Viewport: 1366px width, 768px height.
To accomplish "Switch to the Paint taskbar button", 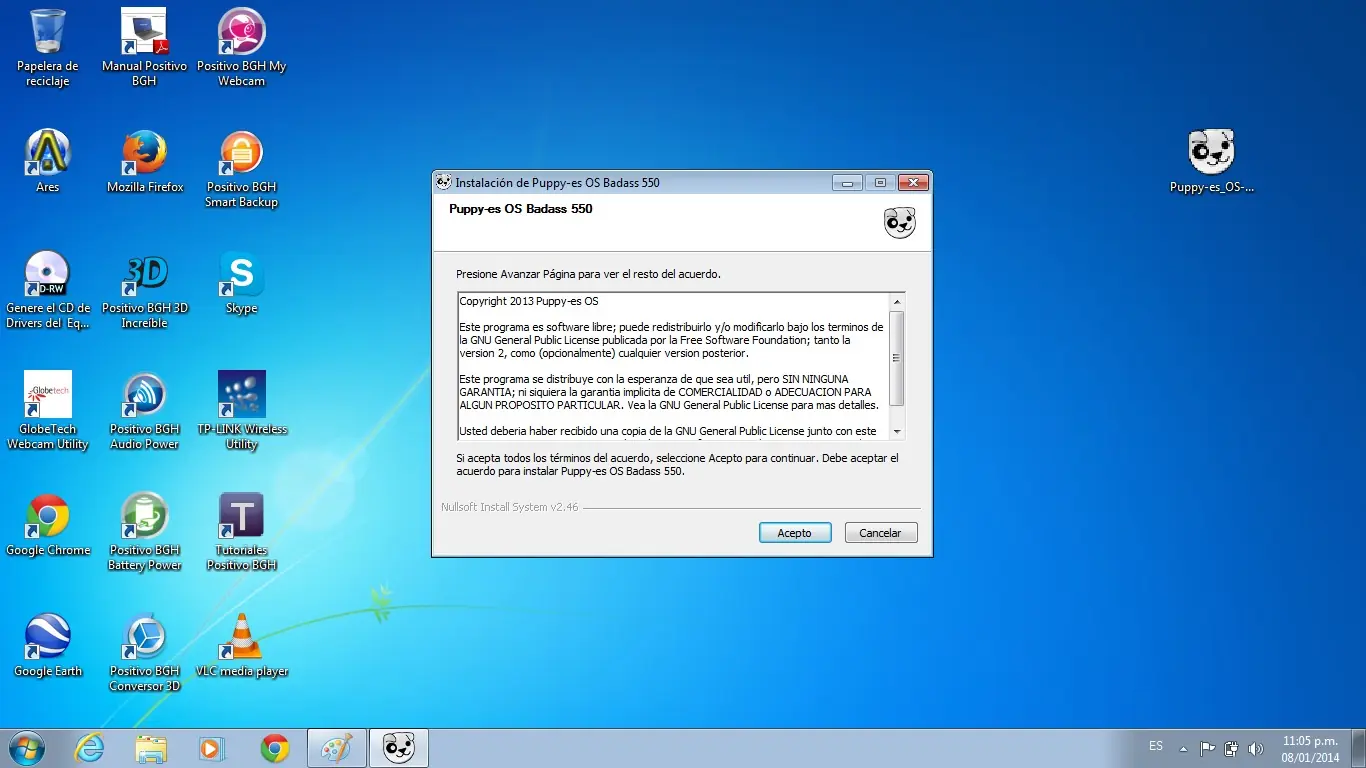I will pyautogui.click(x=337, y=748).
